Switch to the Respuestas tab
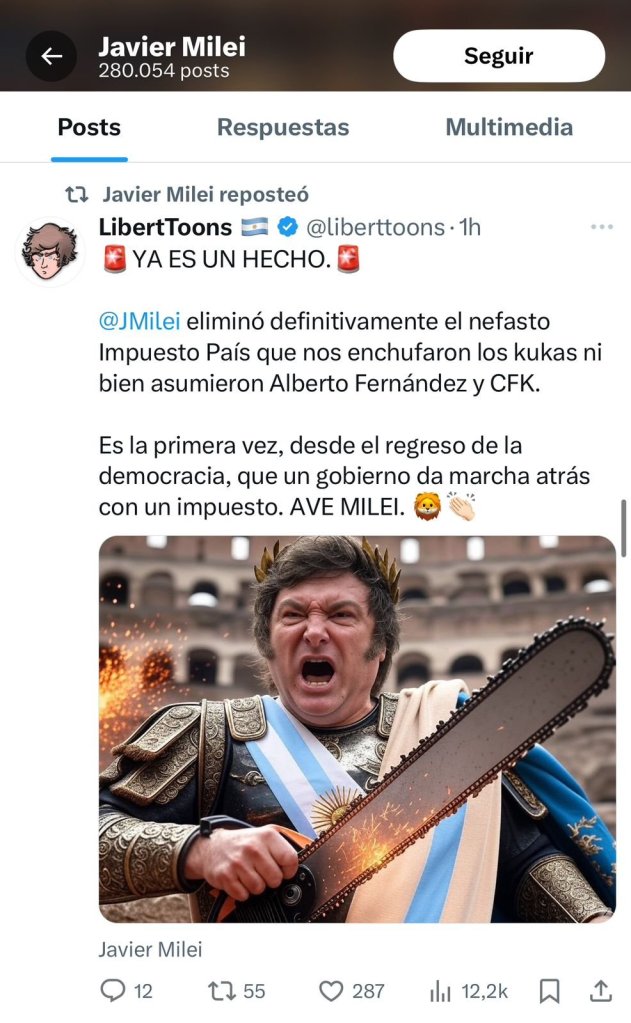Viewport: 631px width, 1023px height. pyautogui.click(x=283, y=127)
